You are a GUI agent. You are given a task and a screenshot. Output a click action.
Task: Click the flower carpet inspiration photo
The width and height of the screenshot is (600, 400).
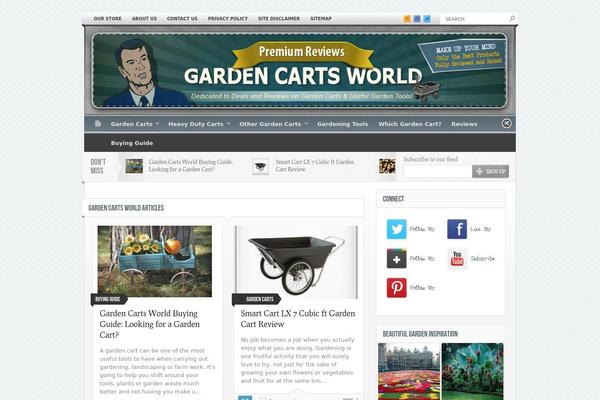[409, 371]
